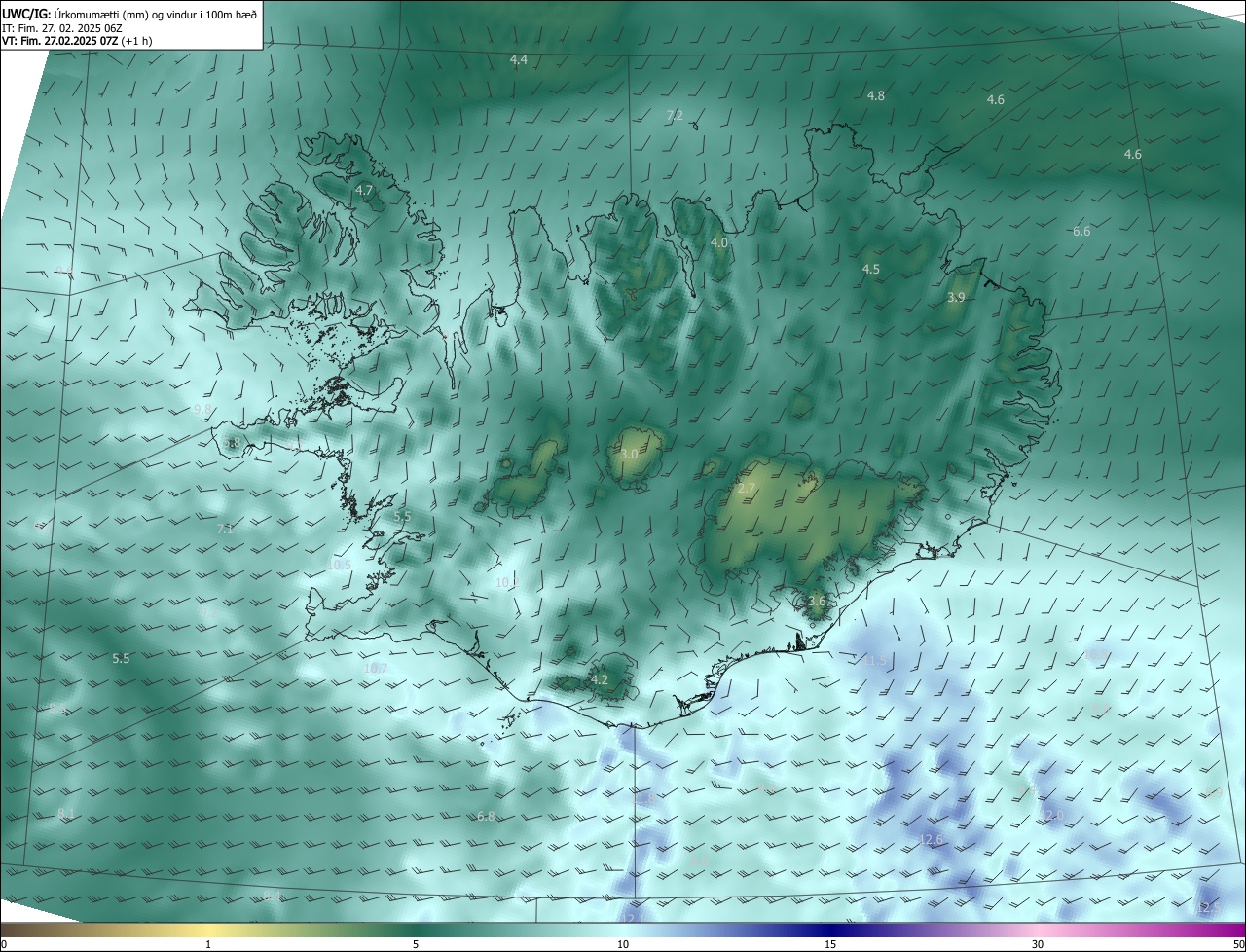Click the 3.9 value in northeast Iceland
The image size is (1246, 952).
956,298
